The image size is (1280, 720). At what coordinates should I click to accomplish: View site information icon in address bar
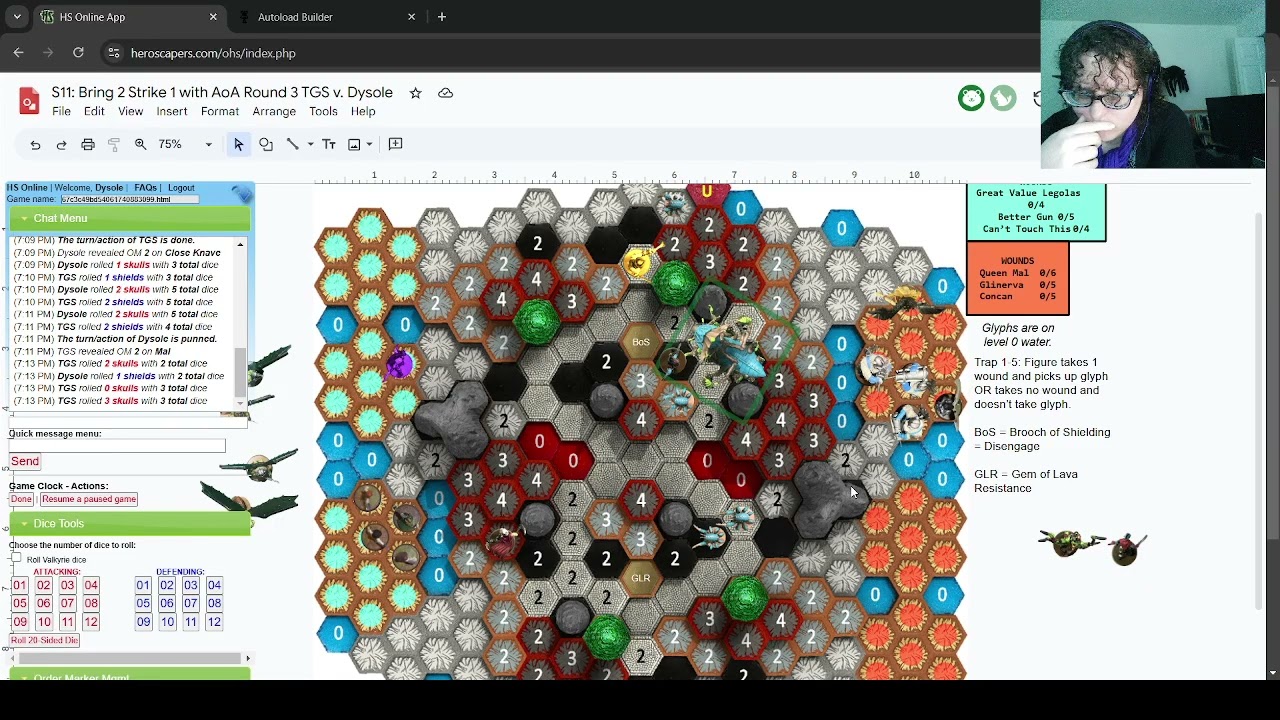pyautogui.click(x=114, y=53)
